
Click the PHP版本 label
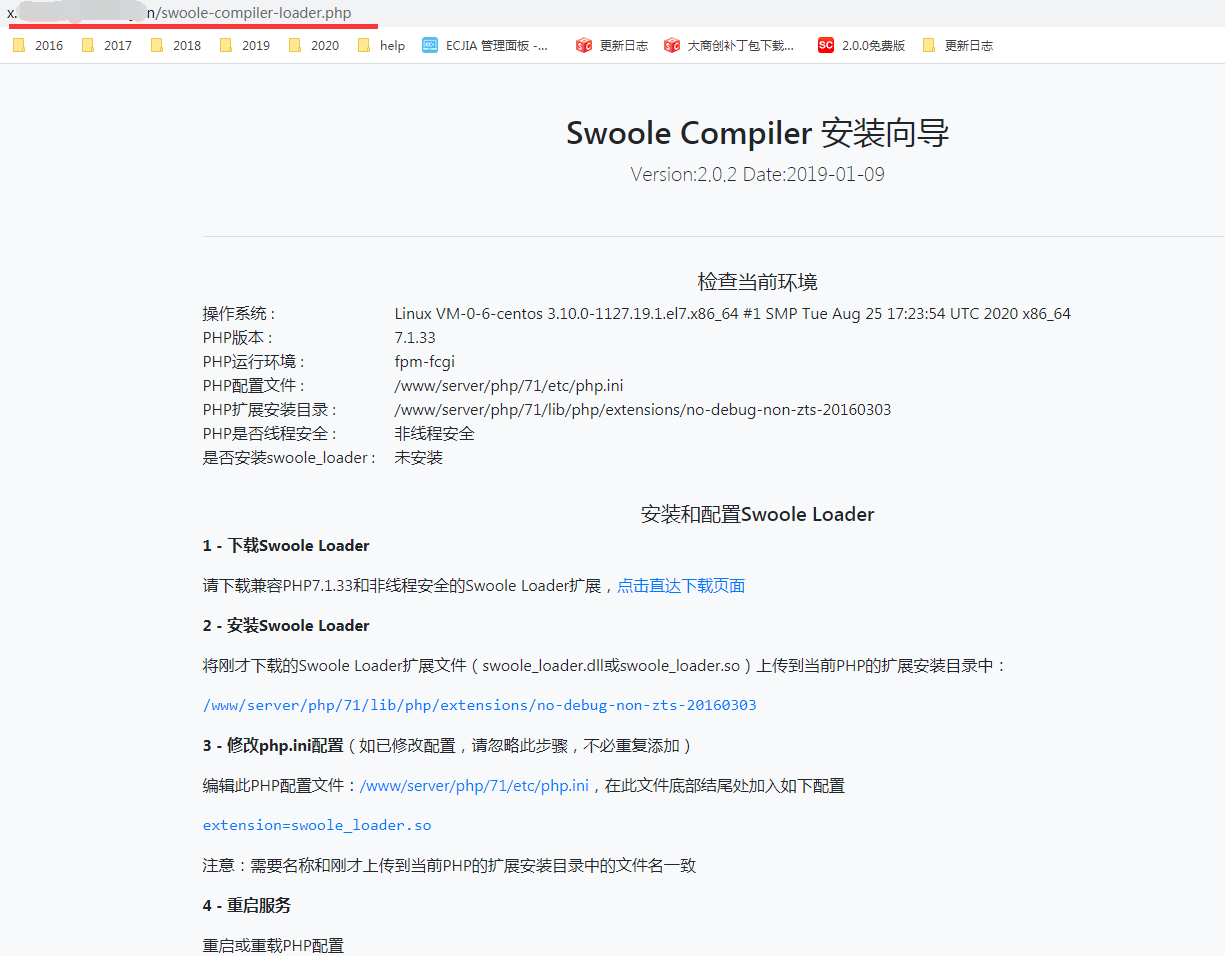pos(238,338)
